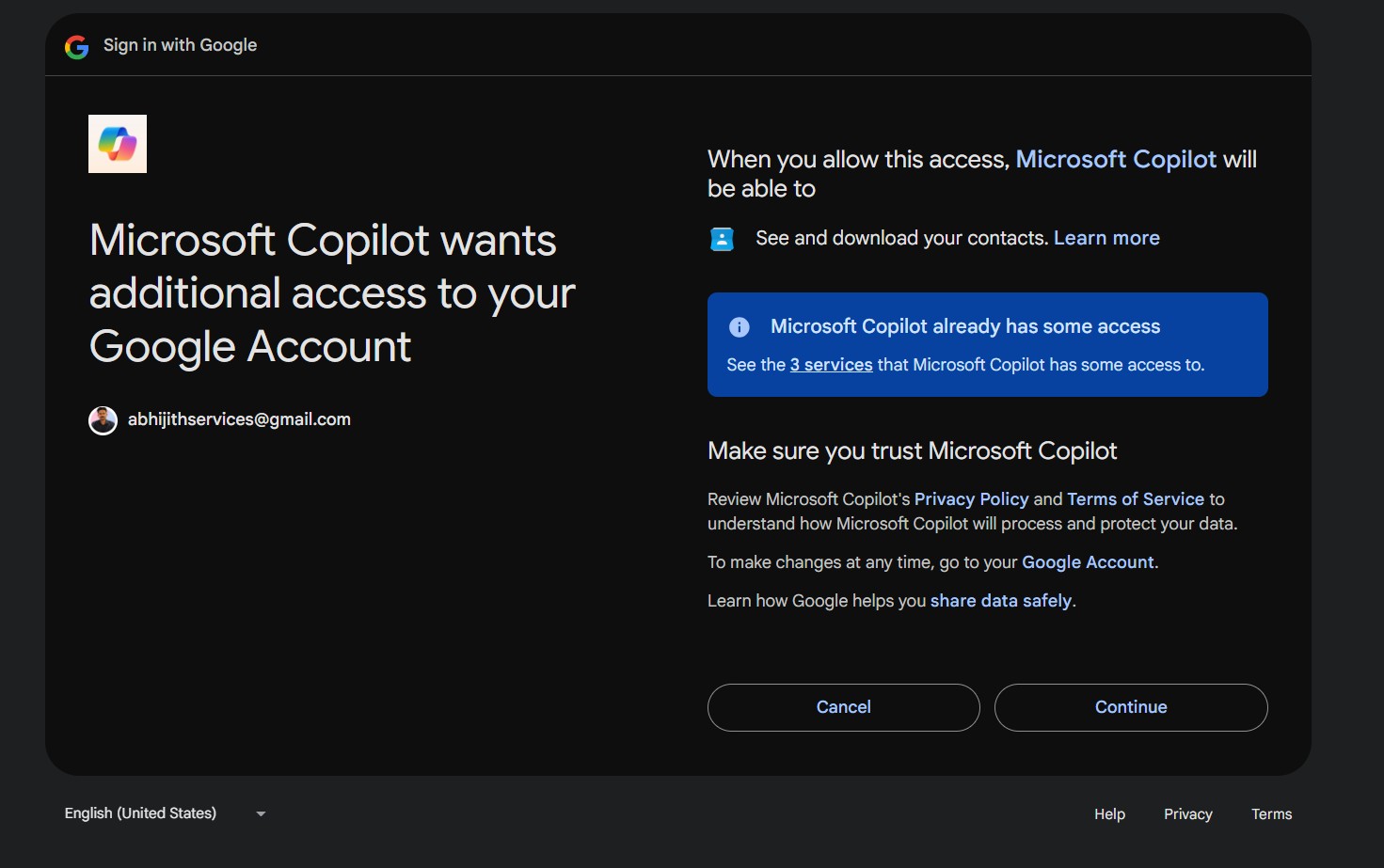Click the "Sign in with Google" header text
Image resolution: width=1384 pixels, height=868 pixels.
point(180,44)
